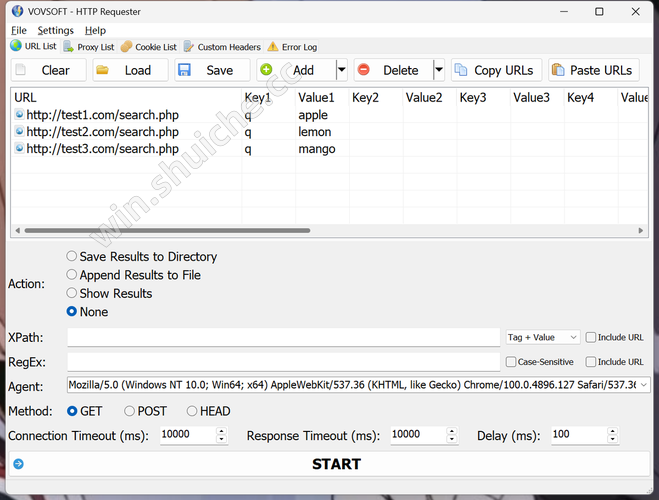Viewport: 659px width, 500px height.
Task: Click the scrollbar right arrow of URL table
Action: click(x=641, y=230)
